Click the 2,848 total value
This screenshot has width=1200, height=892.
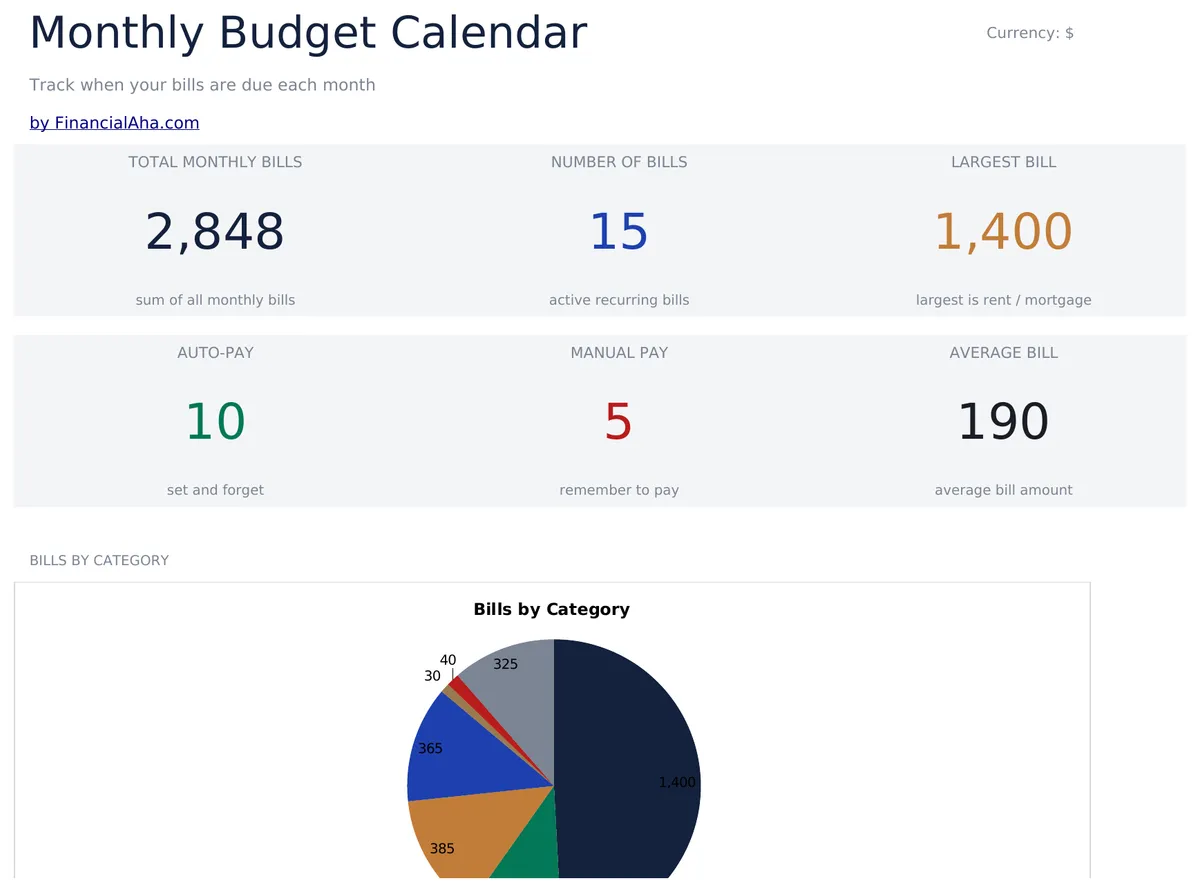pos(215,232)
